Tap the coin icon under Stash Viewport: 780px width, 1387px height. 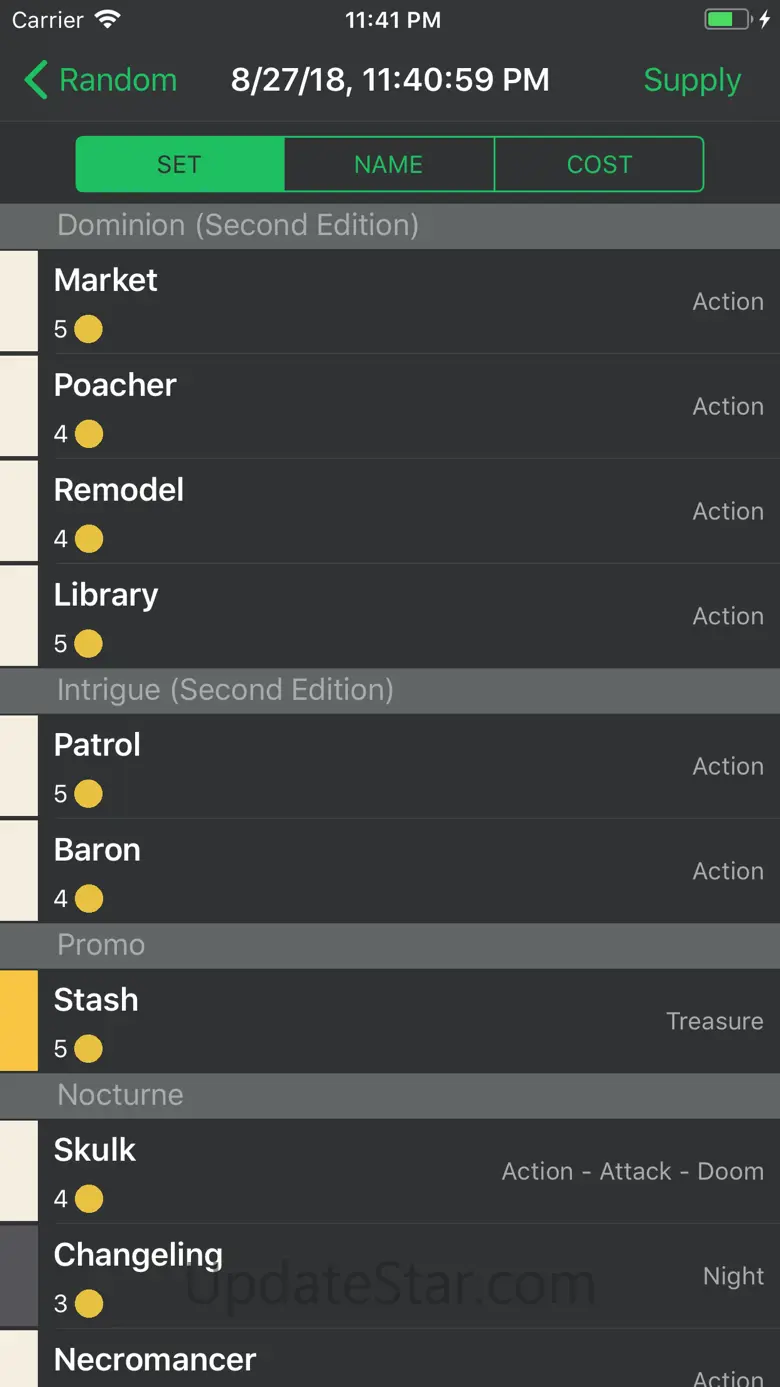tap(88, 1049)
